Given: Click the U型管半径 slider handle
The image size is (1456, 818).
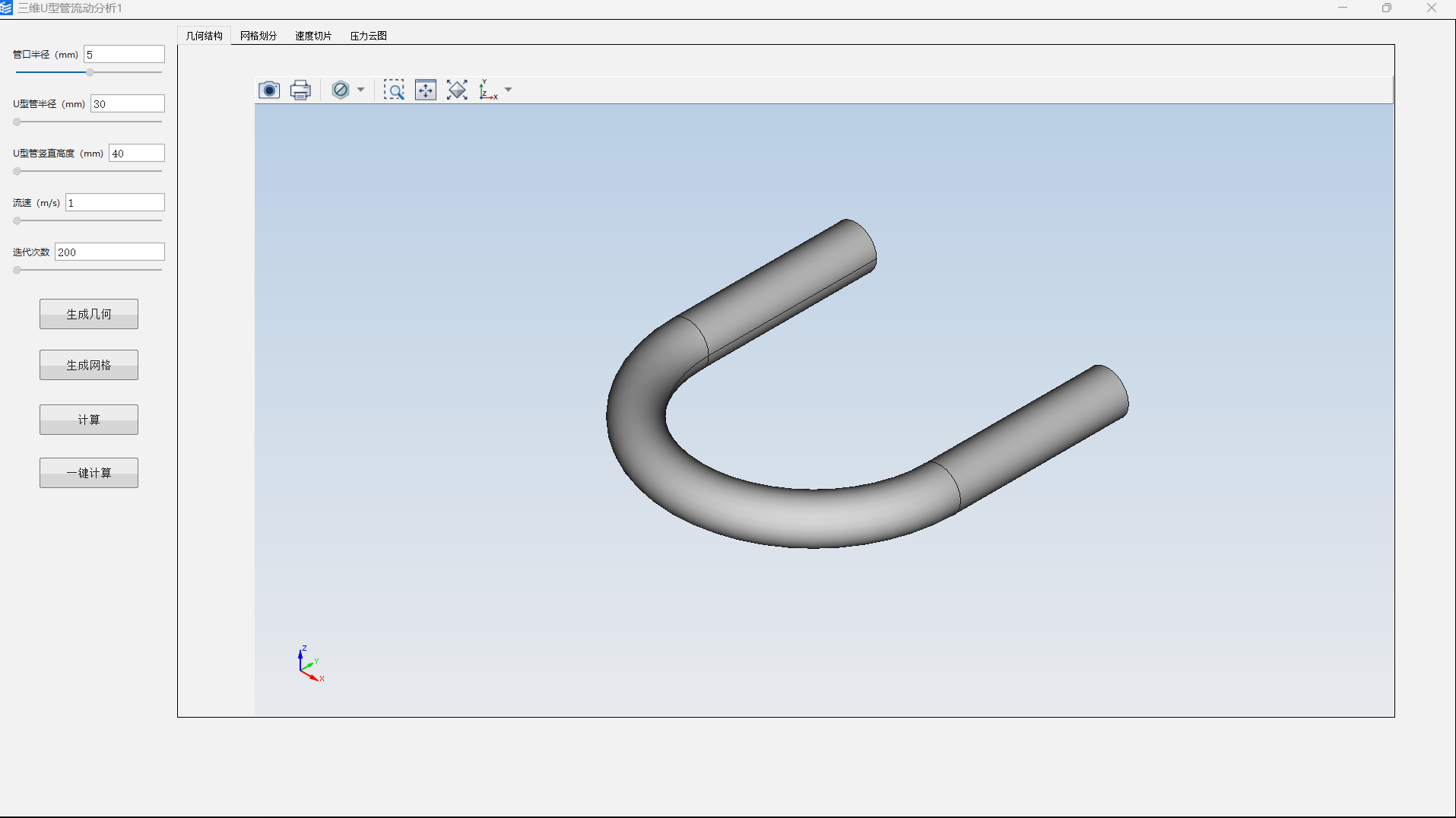Looking at the screenshot, I should 17,122.
